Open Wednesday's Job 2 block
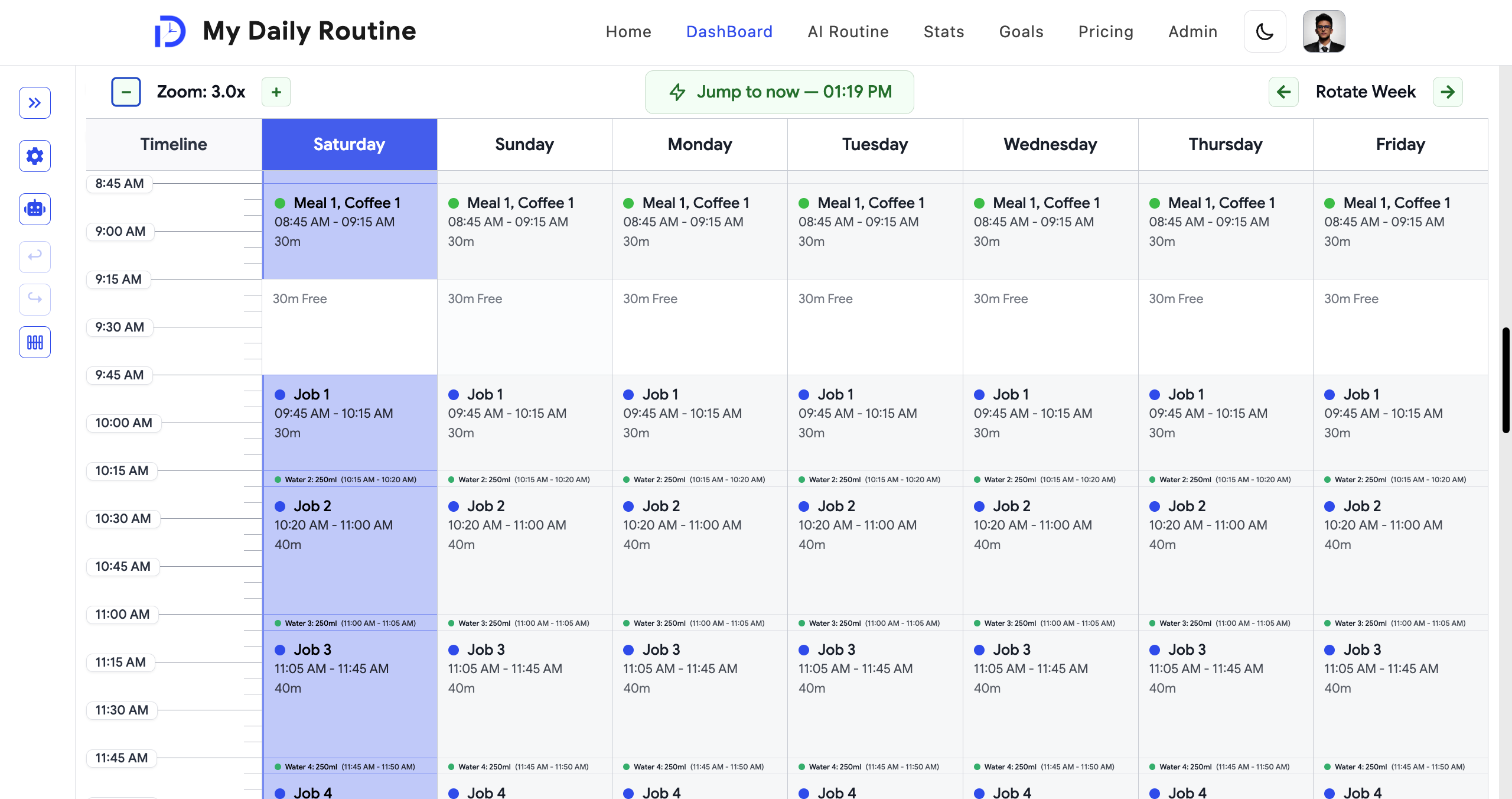The height and width of the screenshot is (799, 1512). coord(1051,550)
